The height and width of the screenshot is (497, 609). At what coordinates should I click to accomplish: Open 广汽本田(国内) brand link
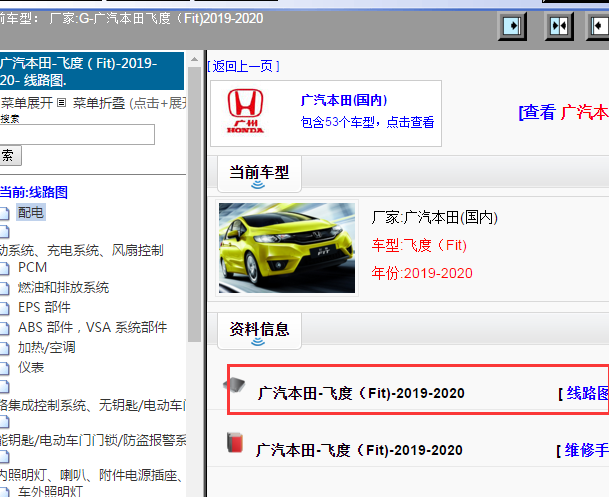(x=344, y=100)
